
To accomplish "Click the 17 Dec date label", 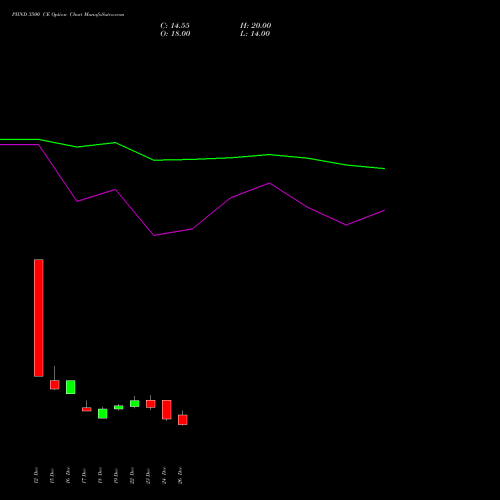I will [x=84, y=475].
